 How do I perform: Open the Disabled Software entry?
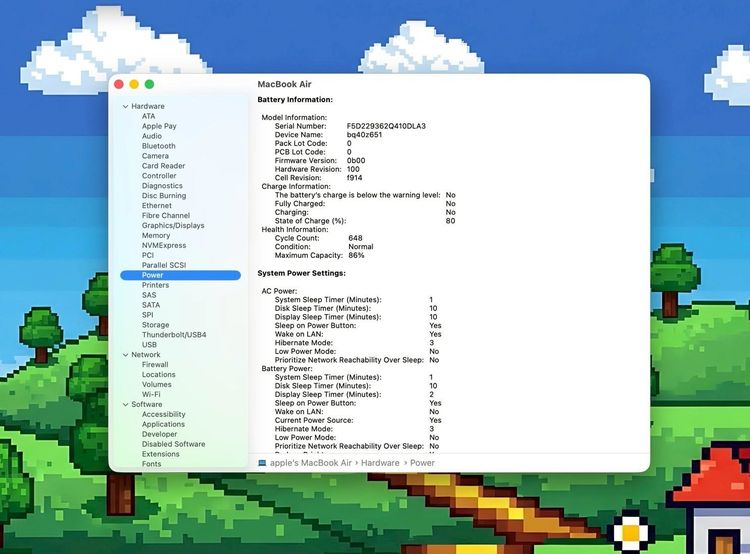pyautogui.click(x=173, y=444)
